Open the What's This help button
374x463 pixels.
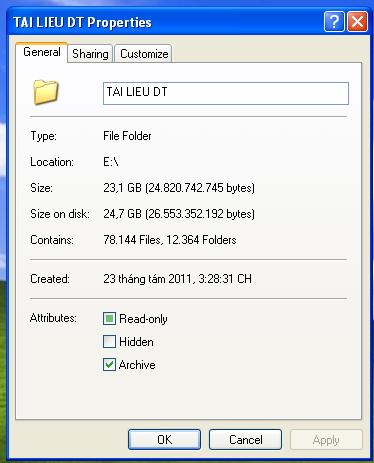[334, 22]
